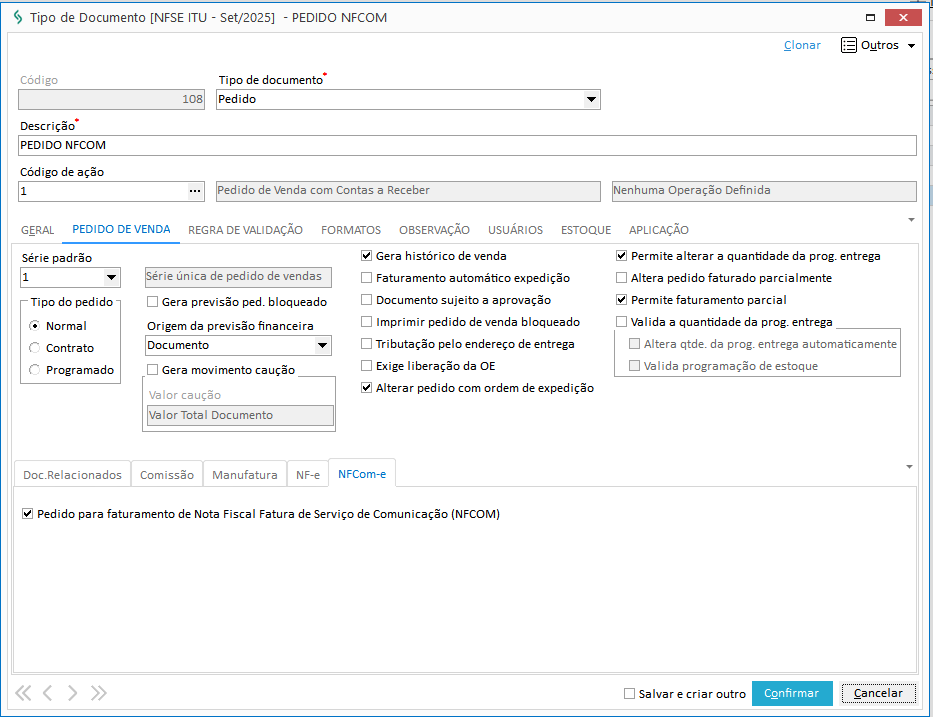
Task: Go to the previous record arrow
Action: pos(47,693)
